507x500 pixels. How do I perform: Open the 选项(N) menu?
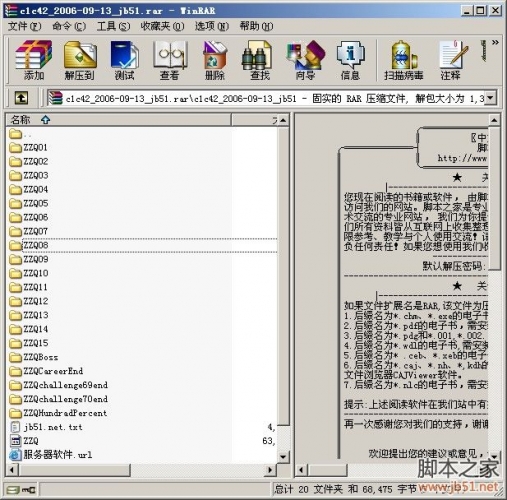click(212, 26)
